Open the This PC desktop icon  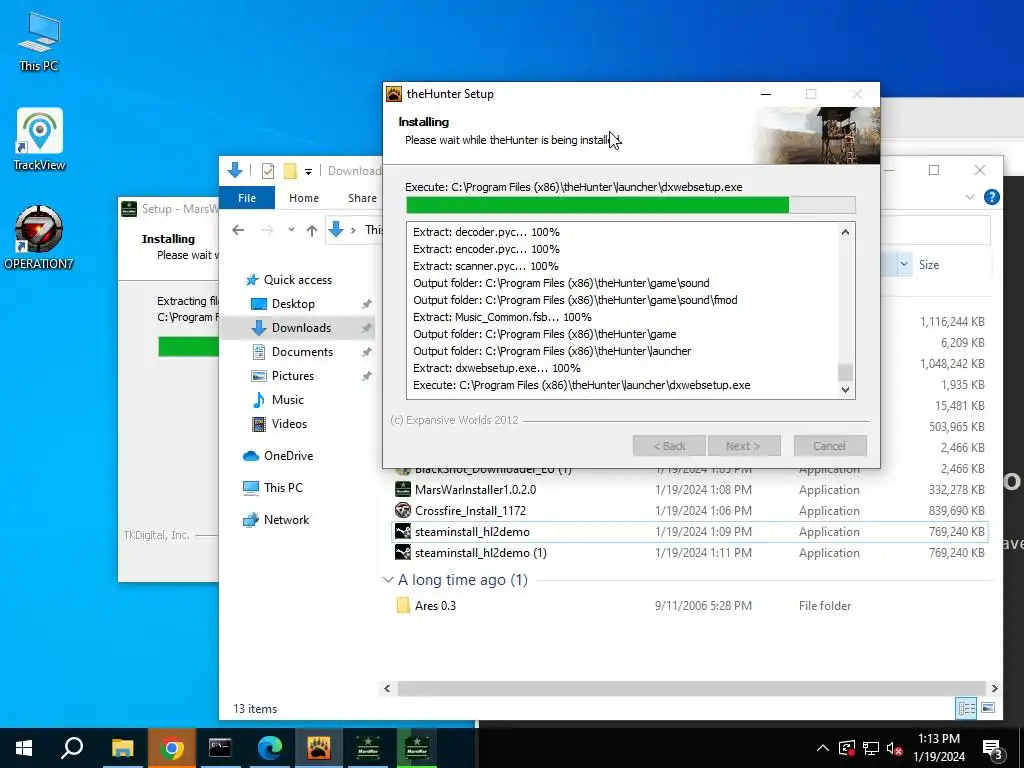coord(39,40)
